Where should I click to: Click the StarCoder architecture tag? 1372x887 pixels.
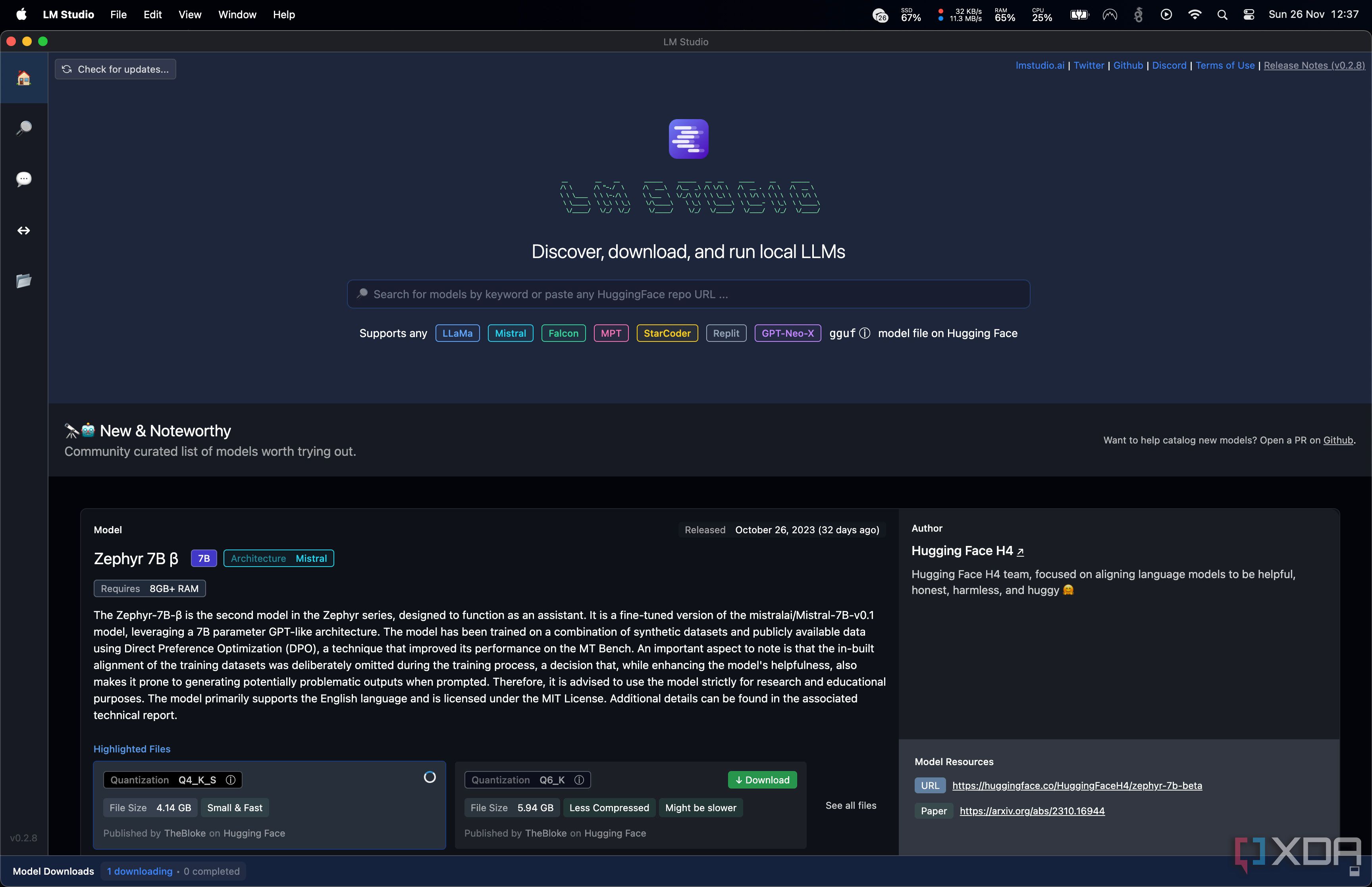click(x=667, y=334)
